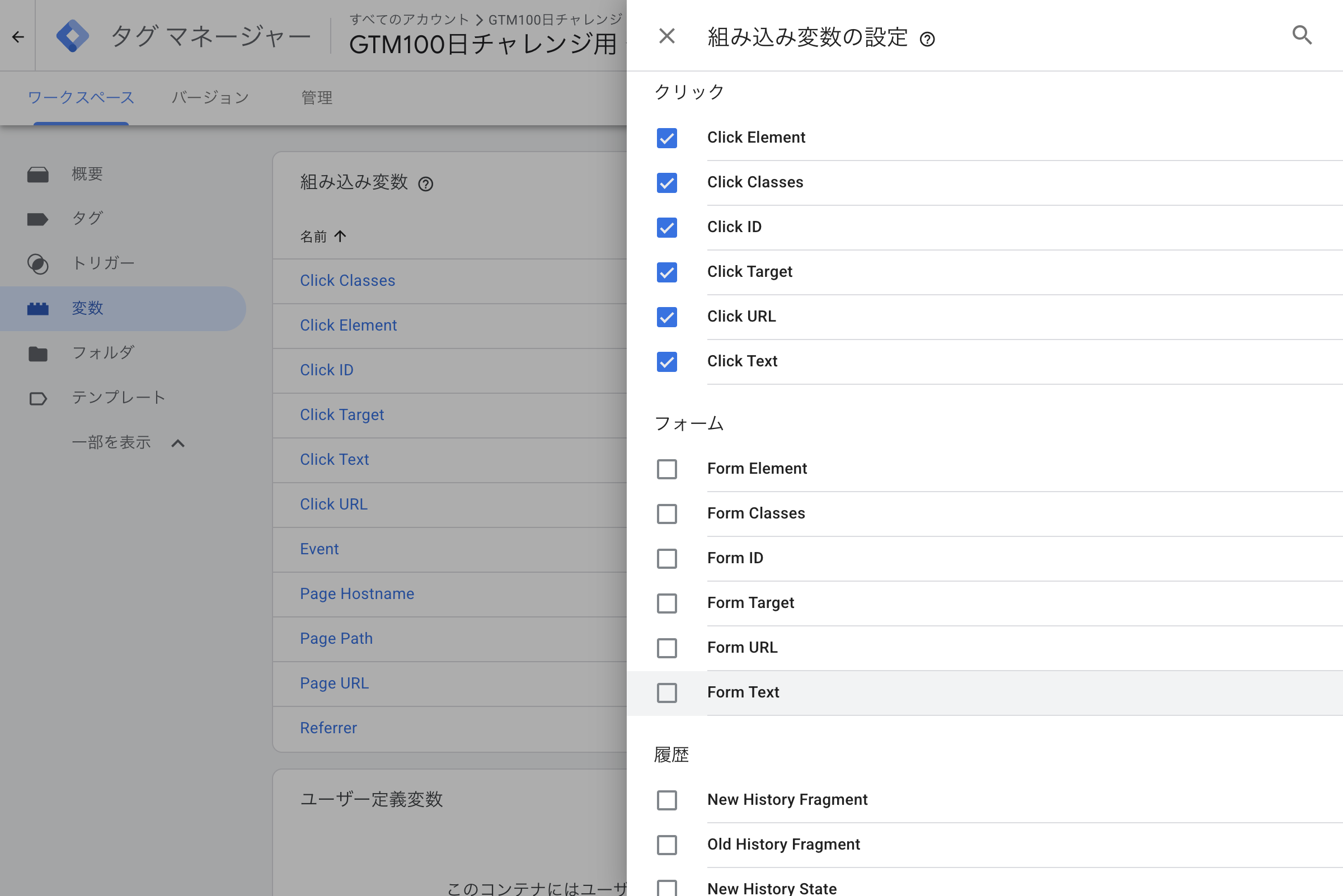Open the Referrer variable link
Viewport: 1343px width, 896px height.
328,728
